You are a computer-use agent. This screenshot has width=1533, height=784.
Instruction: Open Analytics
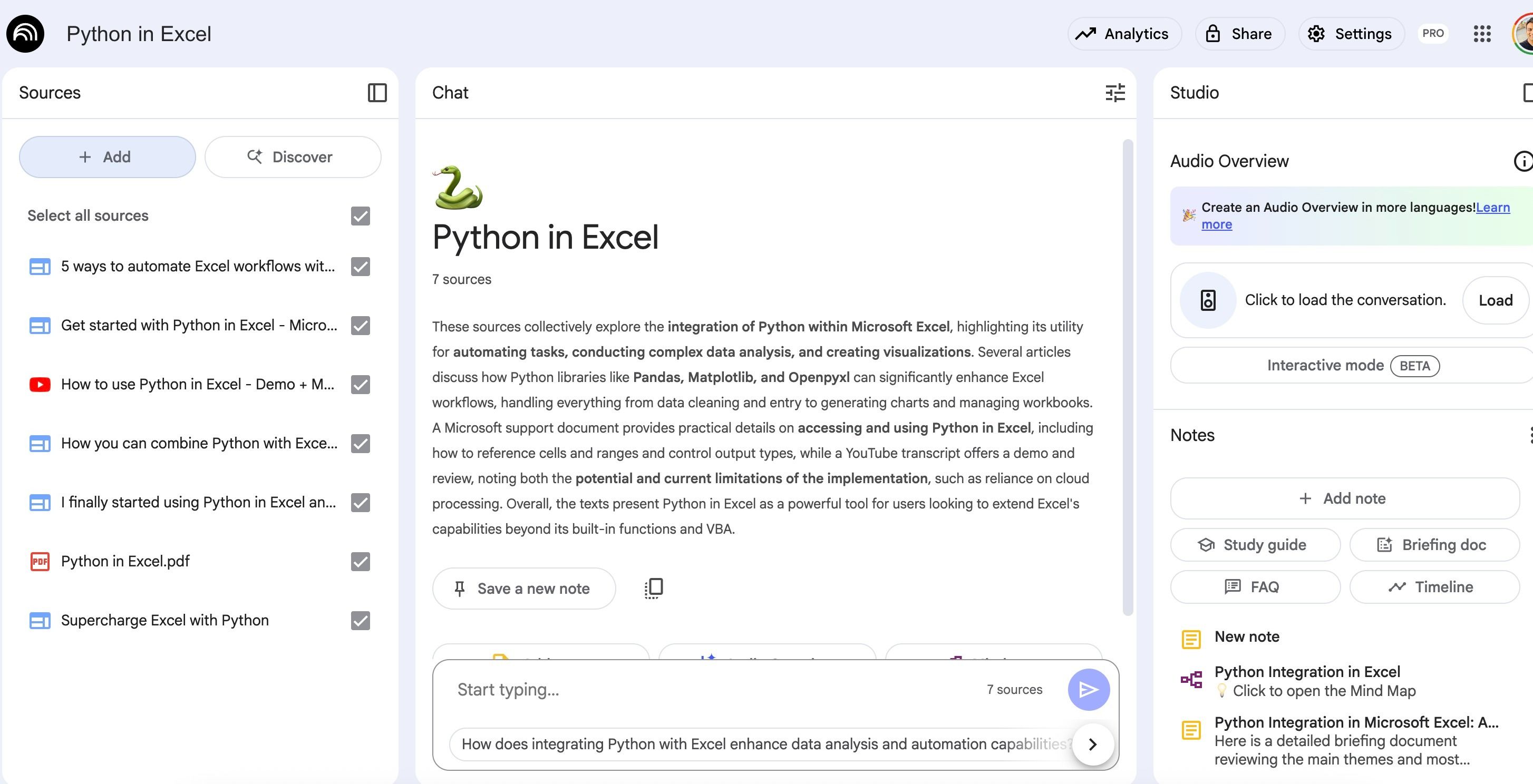[x=1124, y=34]
